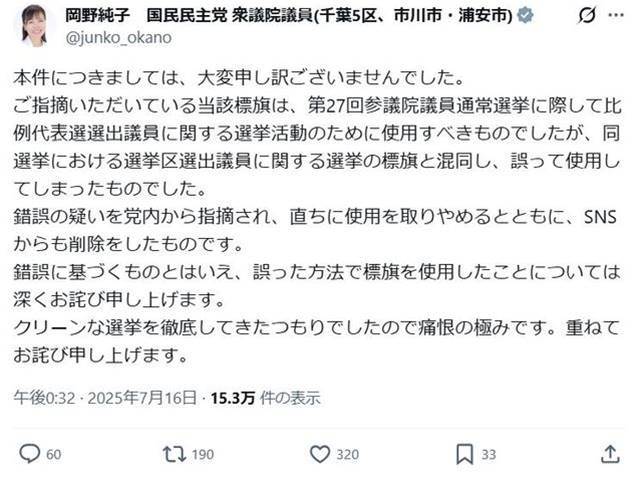Like the post with the heart icon
This screenshot has width=640, height=478.
(320, 455)
